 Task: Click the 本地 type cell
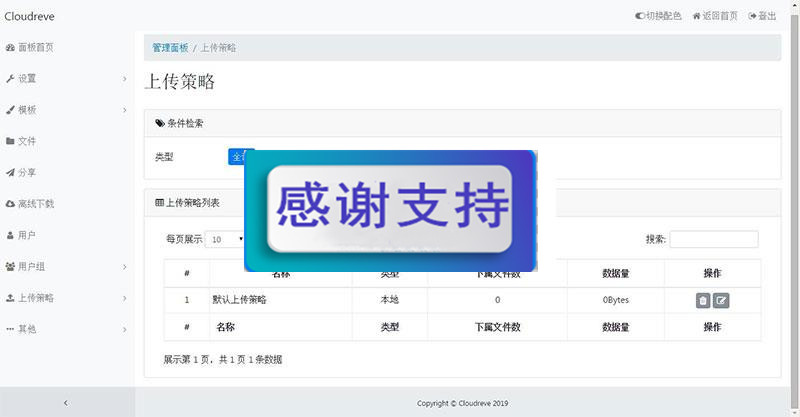(390, 300)
